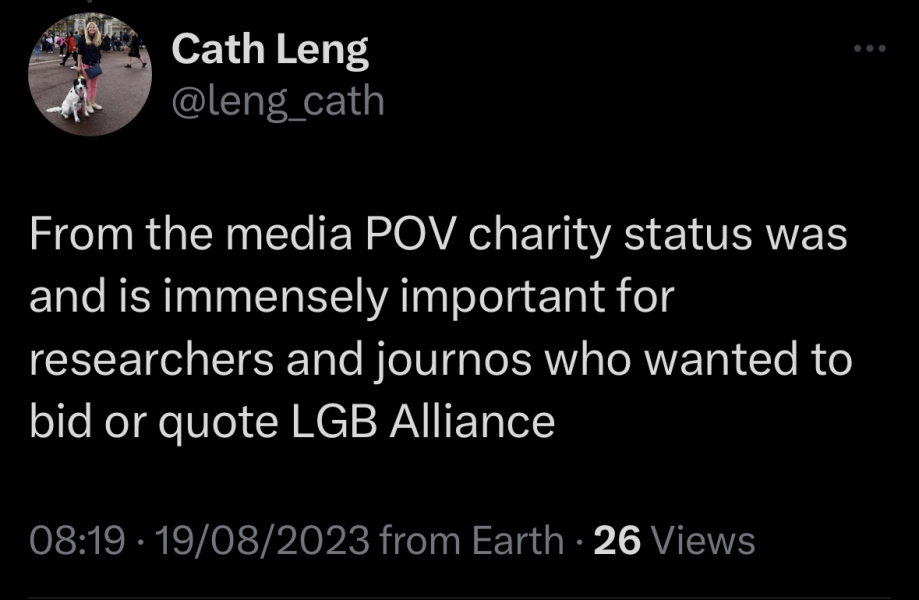Open the three-dot more options menu

[x=868, y=49]
